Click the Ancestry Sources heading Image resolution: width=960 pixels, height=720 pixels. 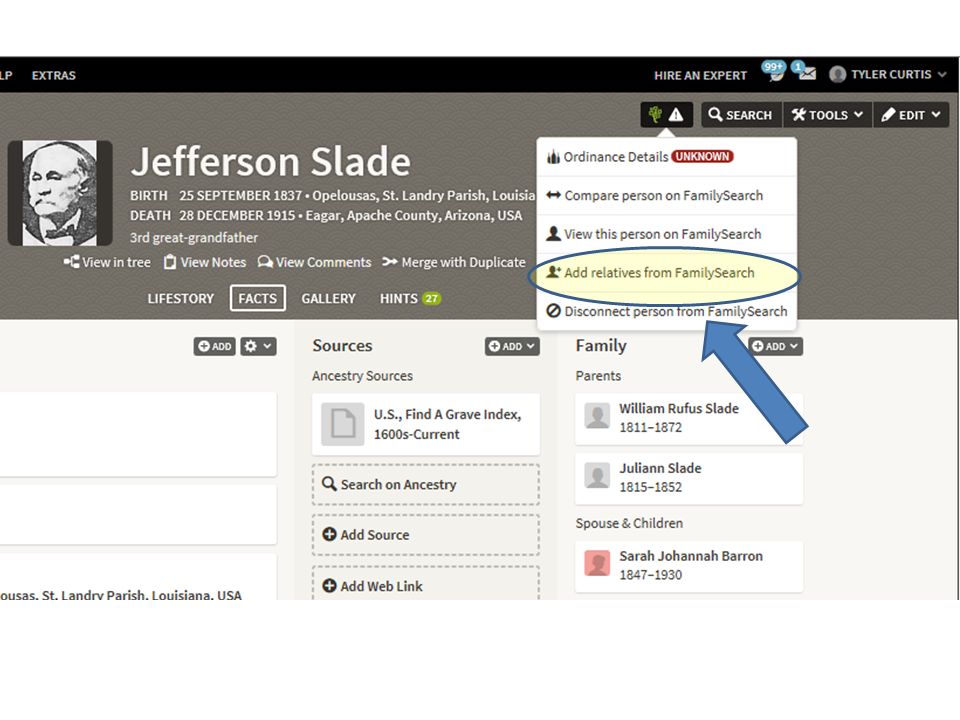click(x=362, y=376)
